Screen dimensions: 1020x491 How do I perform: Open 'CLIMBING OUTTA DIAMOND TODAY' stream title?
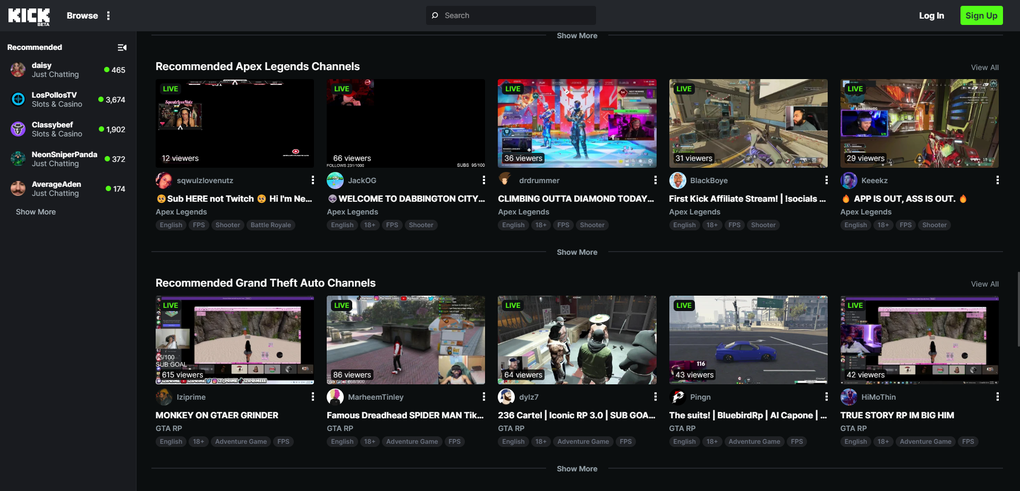[x=576, y=199]
